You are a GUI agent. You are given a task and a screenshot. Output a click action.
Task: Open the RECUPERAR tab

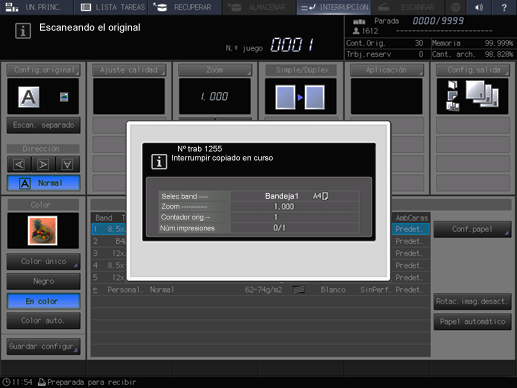tap(185, 7)
